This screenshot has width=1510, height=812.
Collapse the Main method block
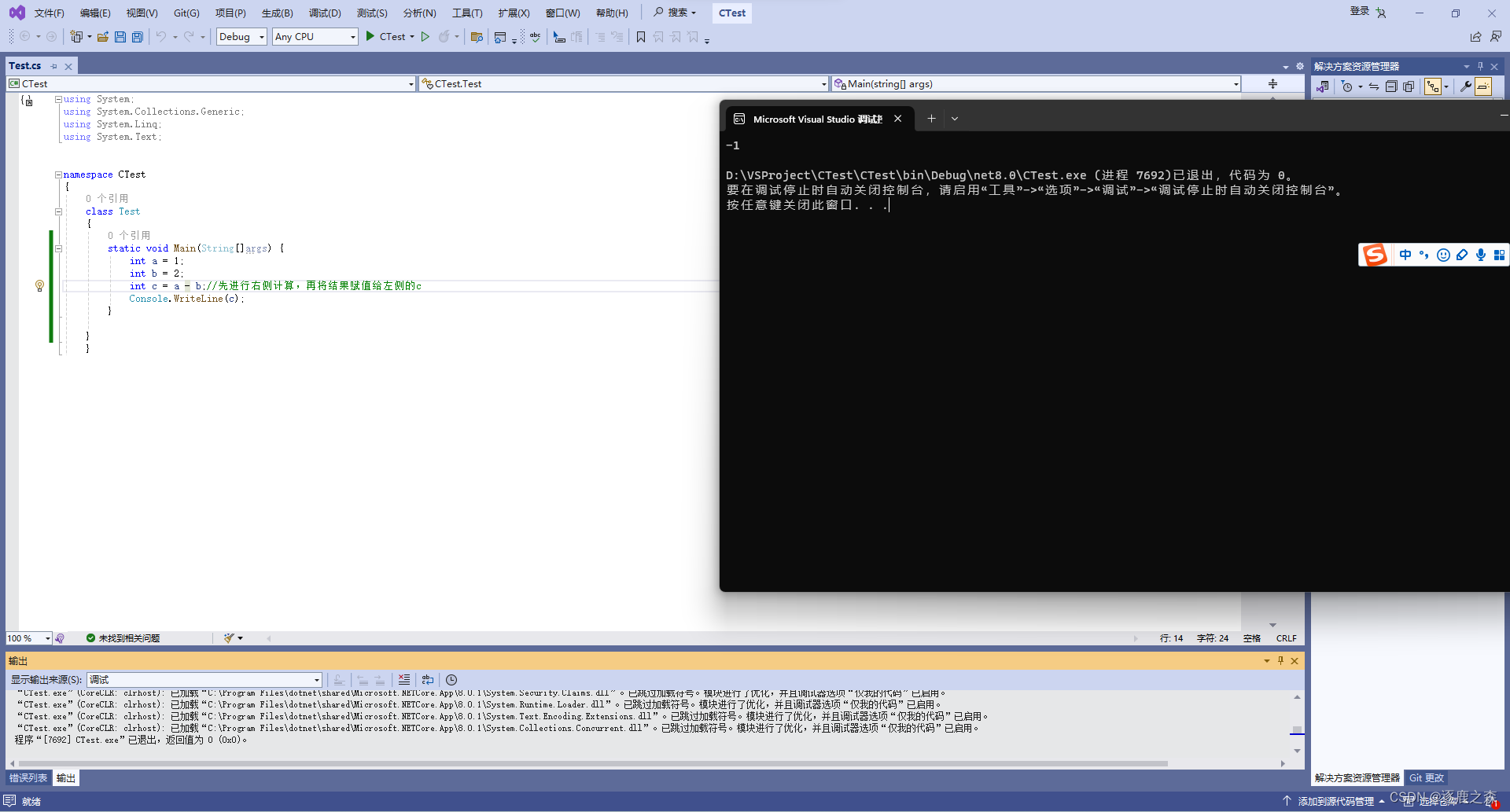click(x=58, y=248)
